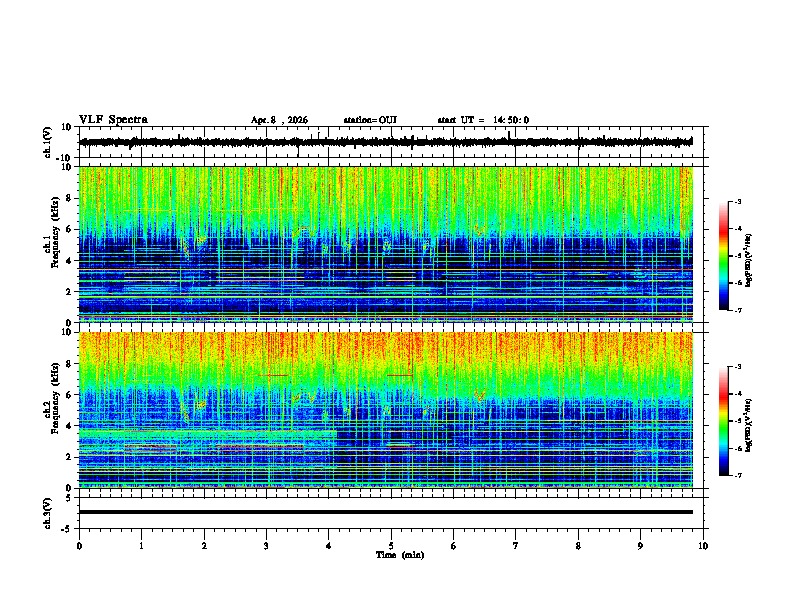Screen dimensions: 792x612
Task: Click the ch.2 color bar log(PSD) label
Action: coord(748,425)
